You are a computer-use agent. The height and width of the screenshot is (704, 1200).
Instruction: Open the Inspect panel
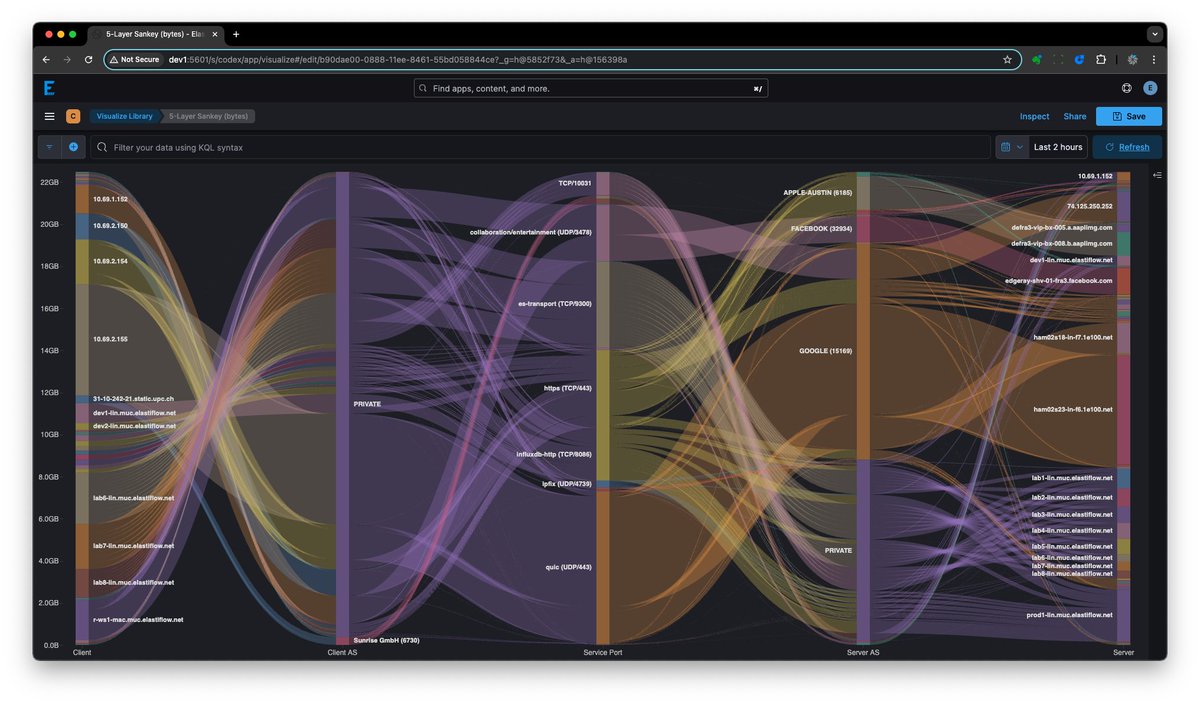coord(1034,116)
